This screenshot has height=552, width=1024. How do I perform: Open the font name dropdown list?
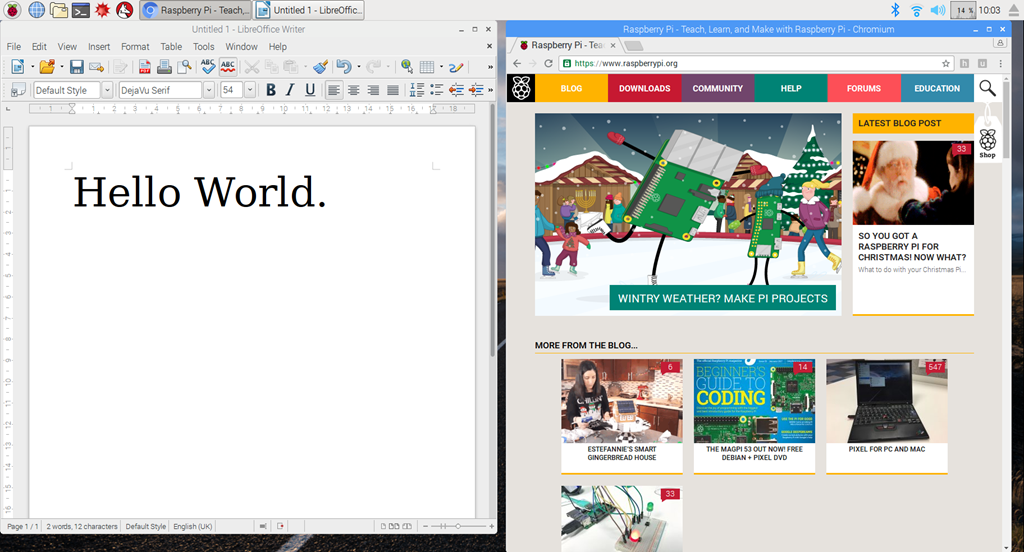[x=208, y=90]
